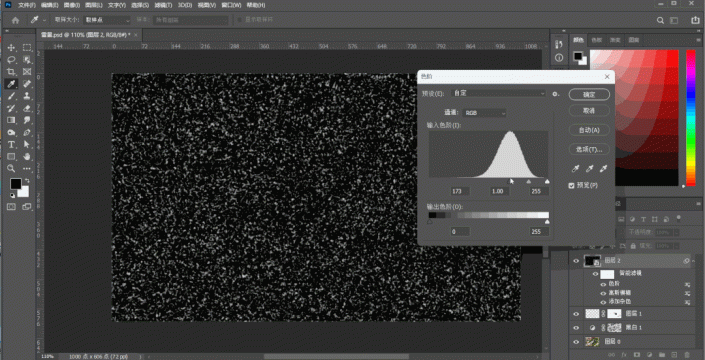Click the search magnifier icon top right
Image resolution: width=705 pixels, height=360 pixels.
point(660,20)
